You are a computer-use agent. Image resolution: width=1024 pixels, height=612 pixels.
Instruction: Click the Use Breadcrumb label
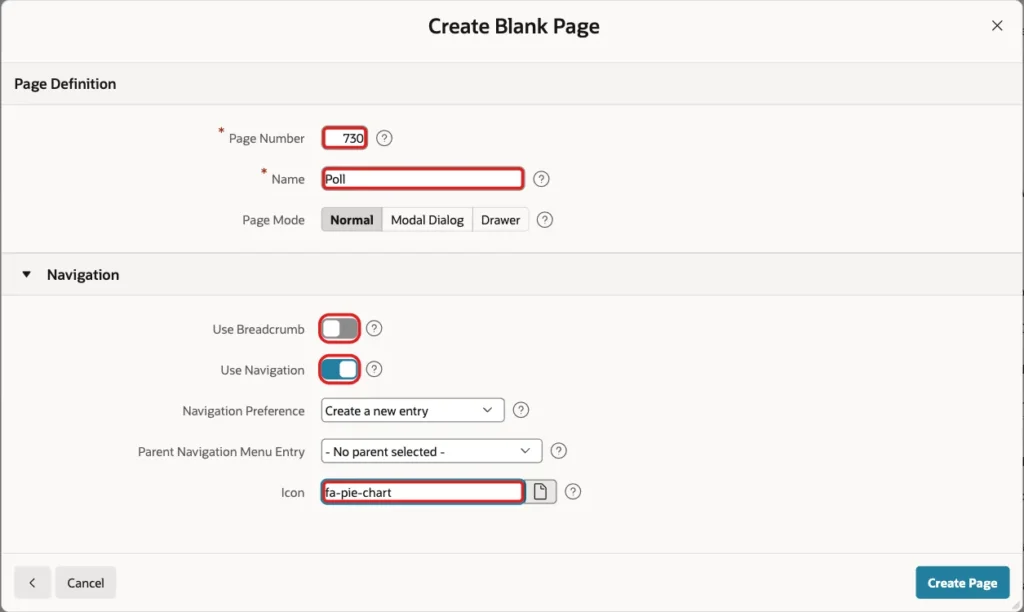point(259,329)
